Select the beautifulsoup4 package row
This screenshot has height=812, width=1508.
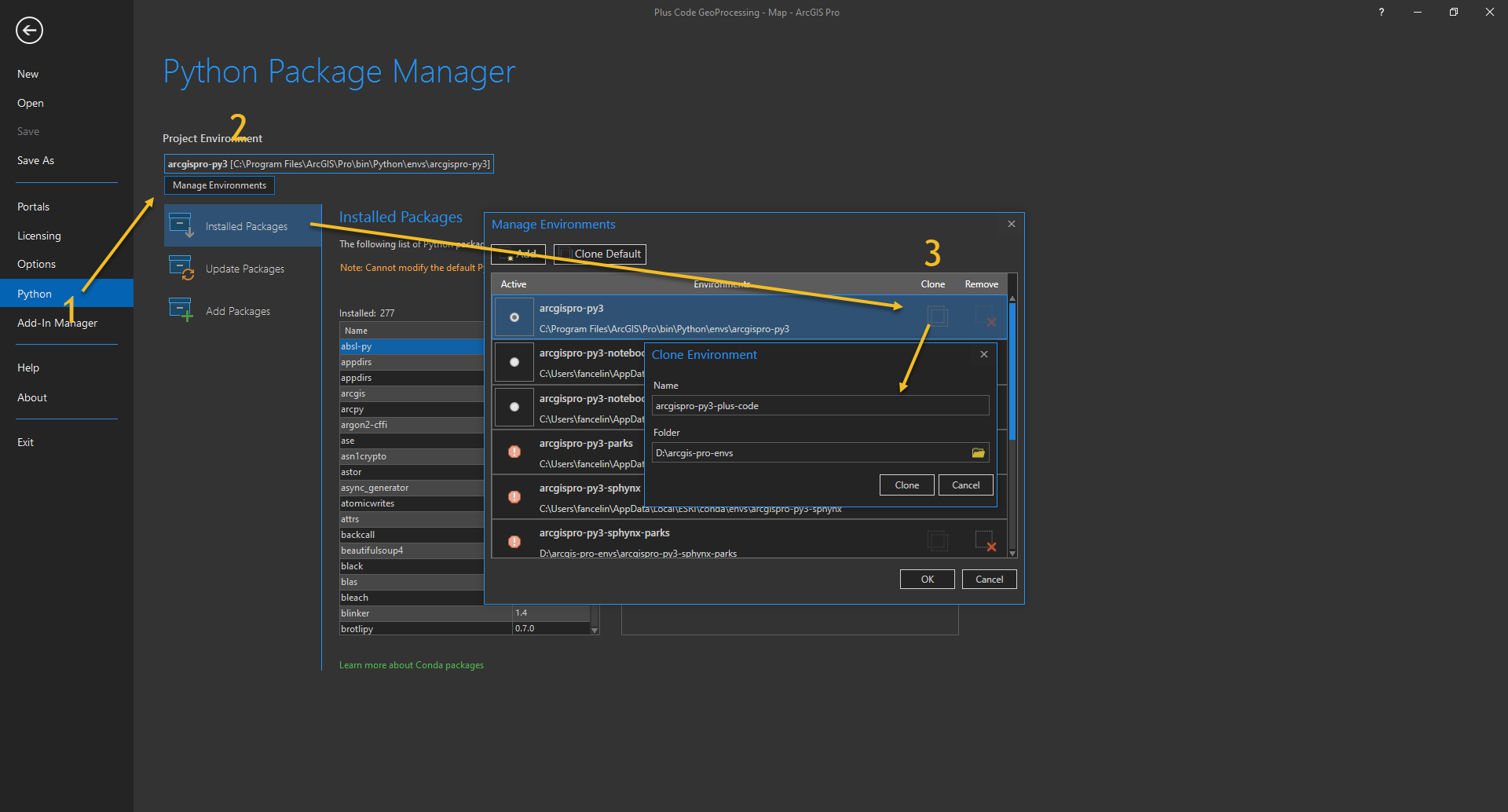(412, 550)
